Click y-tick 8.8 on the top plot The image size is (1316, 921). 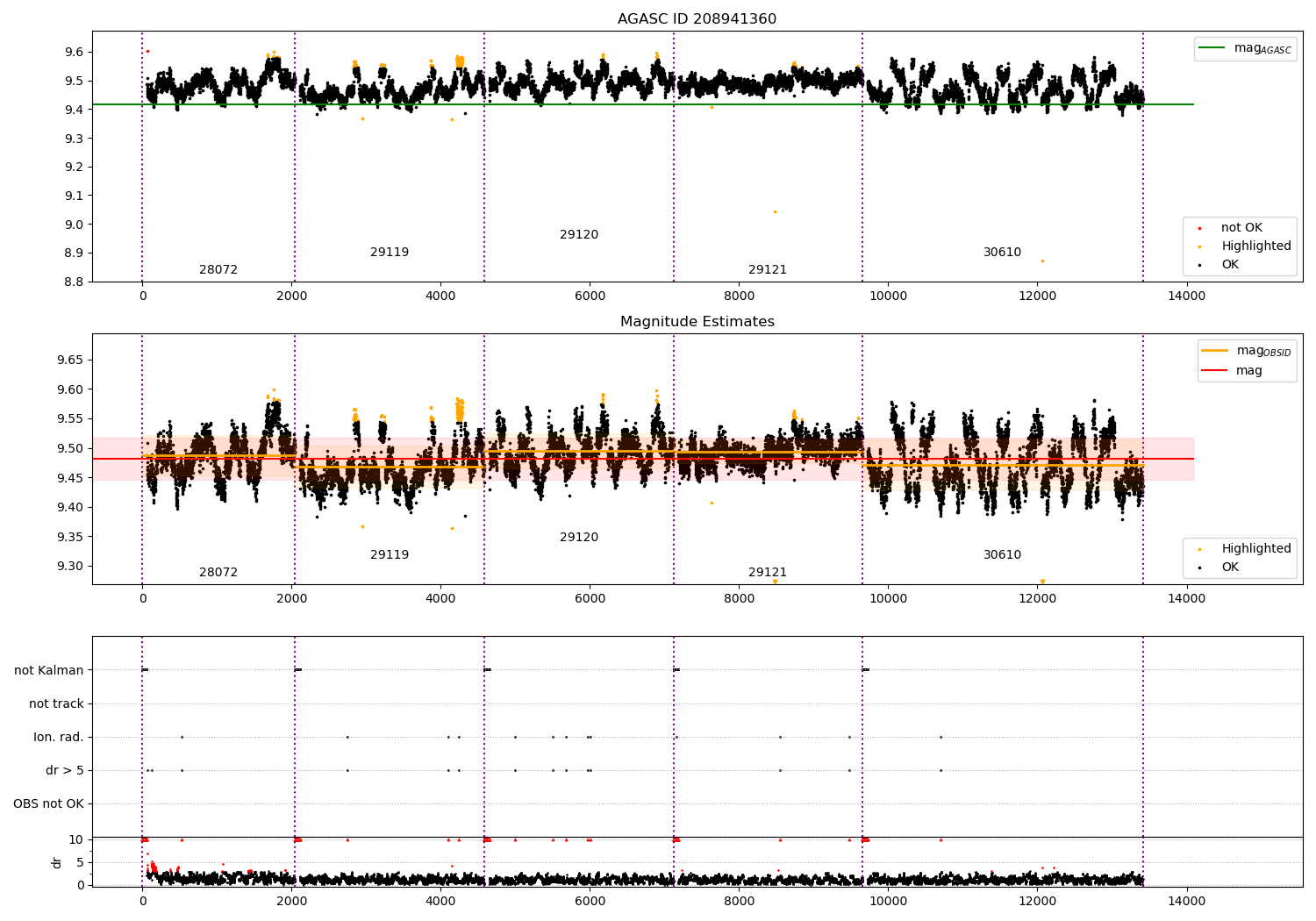click(x=74, y=282)
